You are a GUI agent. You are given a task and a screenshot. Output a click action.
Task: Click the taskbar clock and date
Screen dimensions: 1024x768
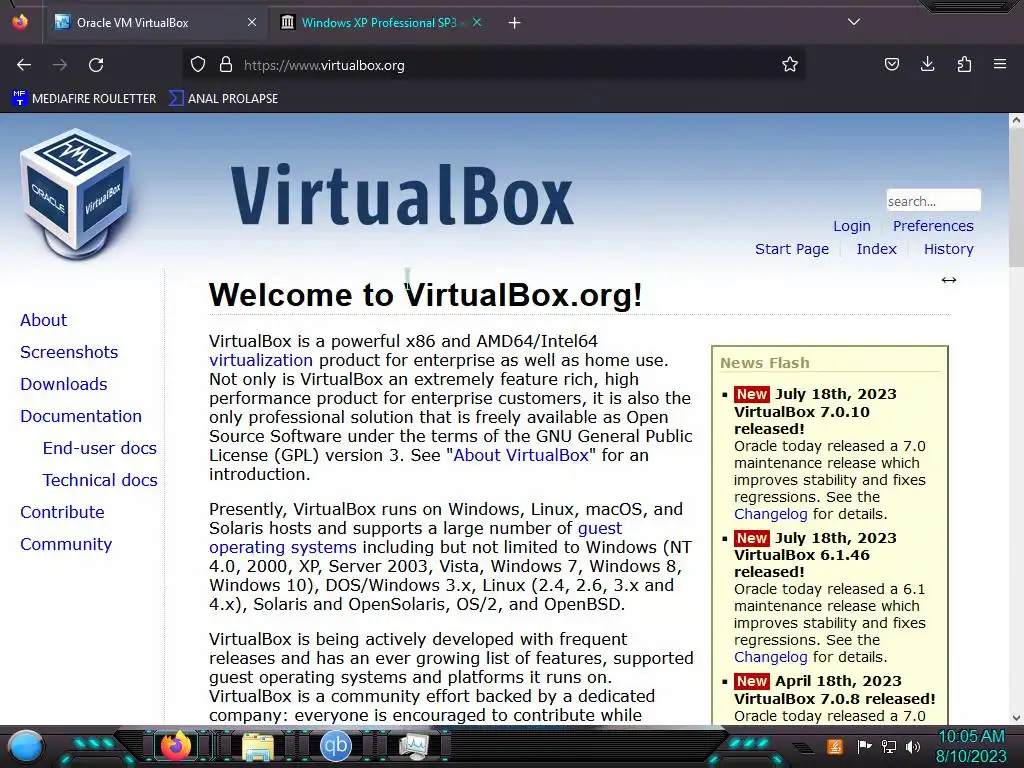(x=971, y=746)
